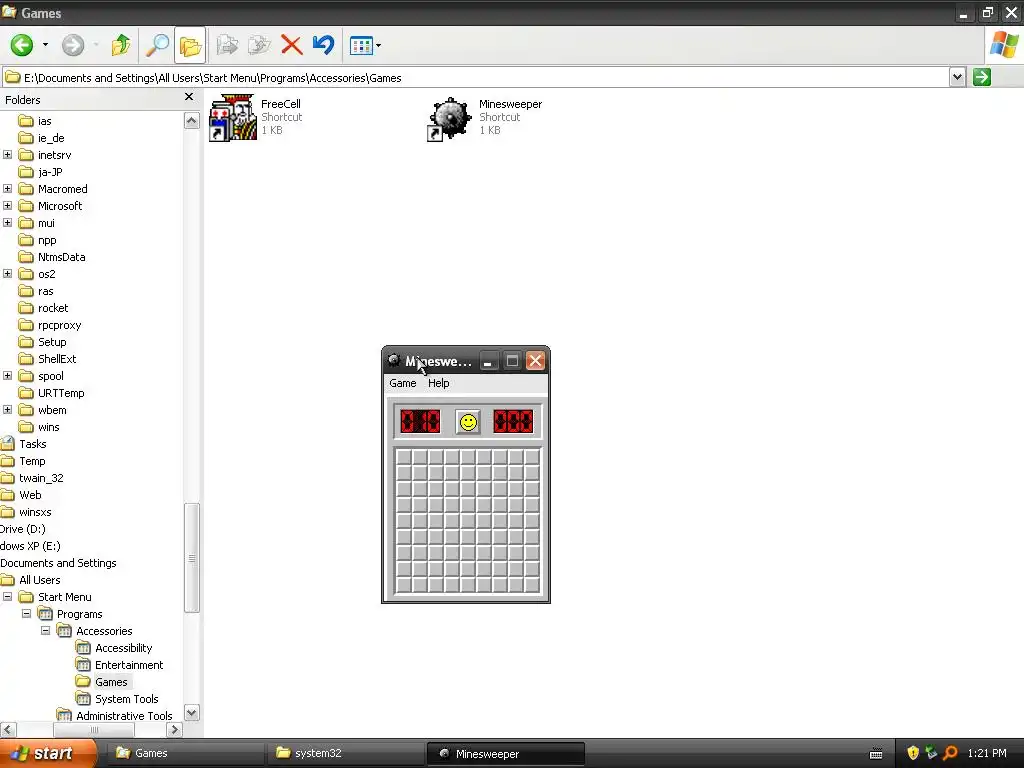Close the Folders pane with X
The height and width of the screenshot is (768, 1024).
[x=189, y=97]
